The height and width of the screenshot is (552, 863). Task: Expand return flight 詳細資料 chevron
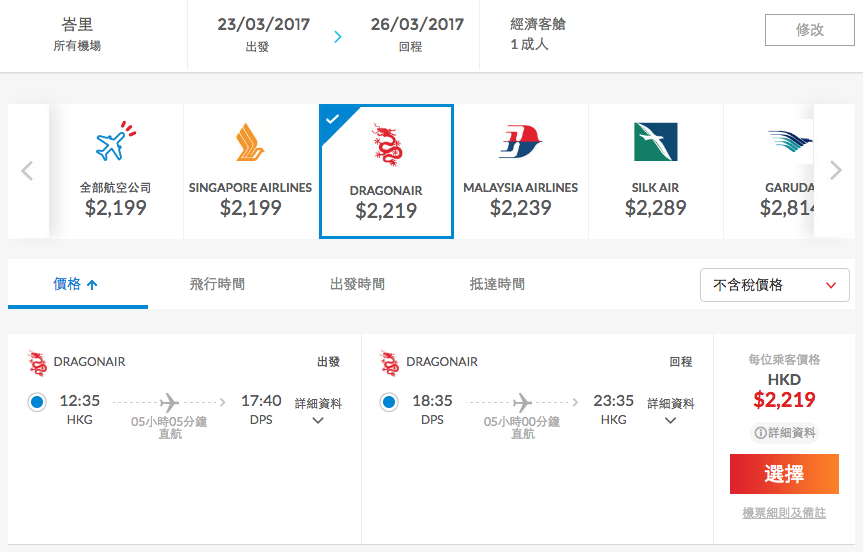[x=670, y=421]
